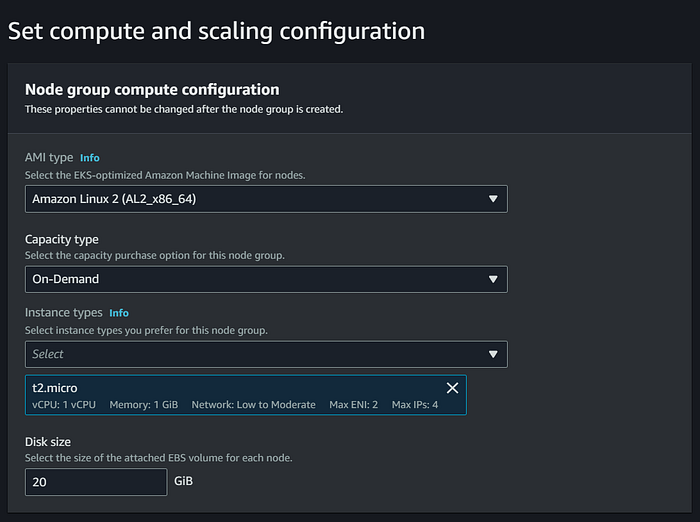Select the t2.micro instance type token
The image size is (700, 522).
click(56, 387)
